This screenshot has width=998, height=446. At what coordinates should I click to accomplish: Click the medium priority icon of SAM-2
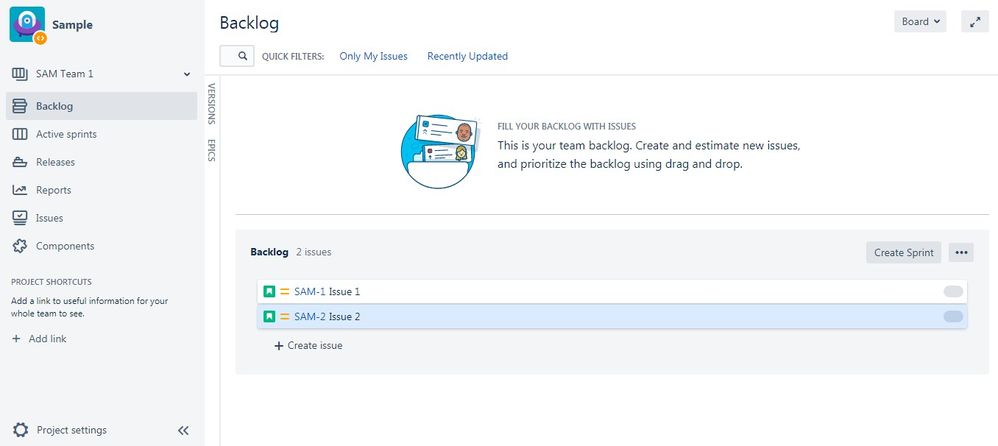(x=285, y=316)
